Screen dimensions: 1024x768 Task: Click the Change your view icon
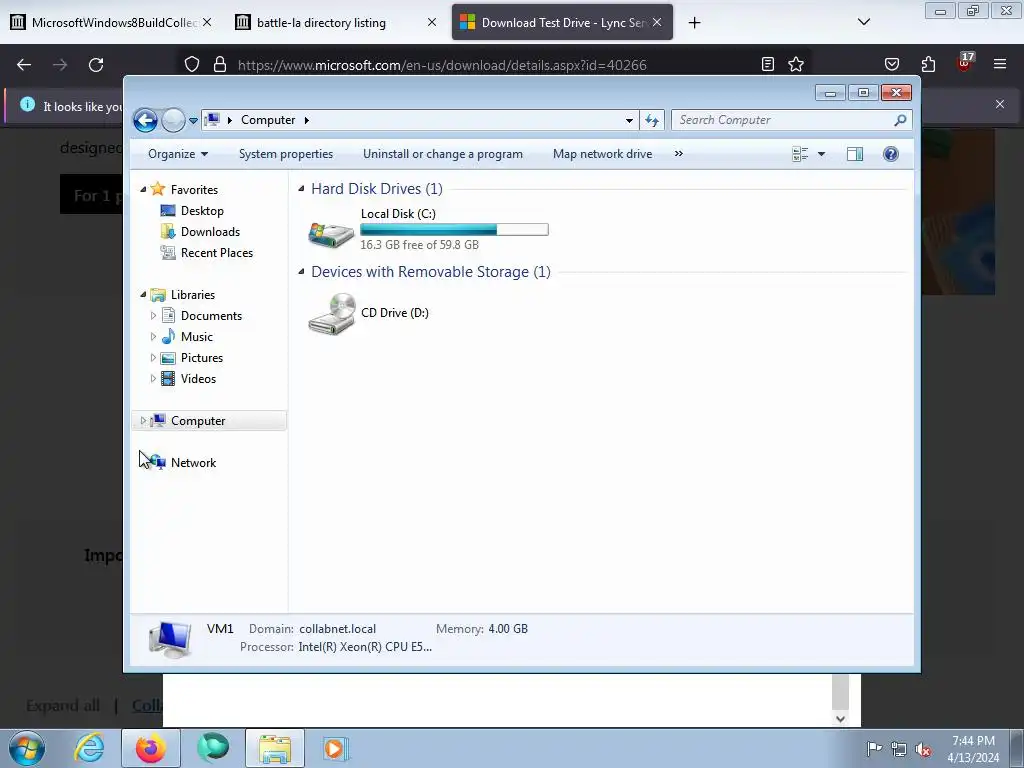pos(800,154)
